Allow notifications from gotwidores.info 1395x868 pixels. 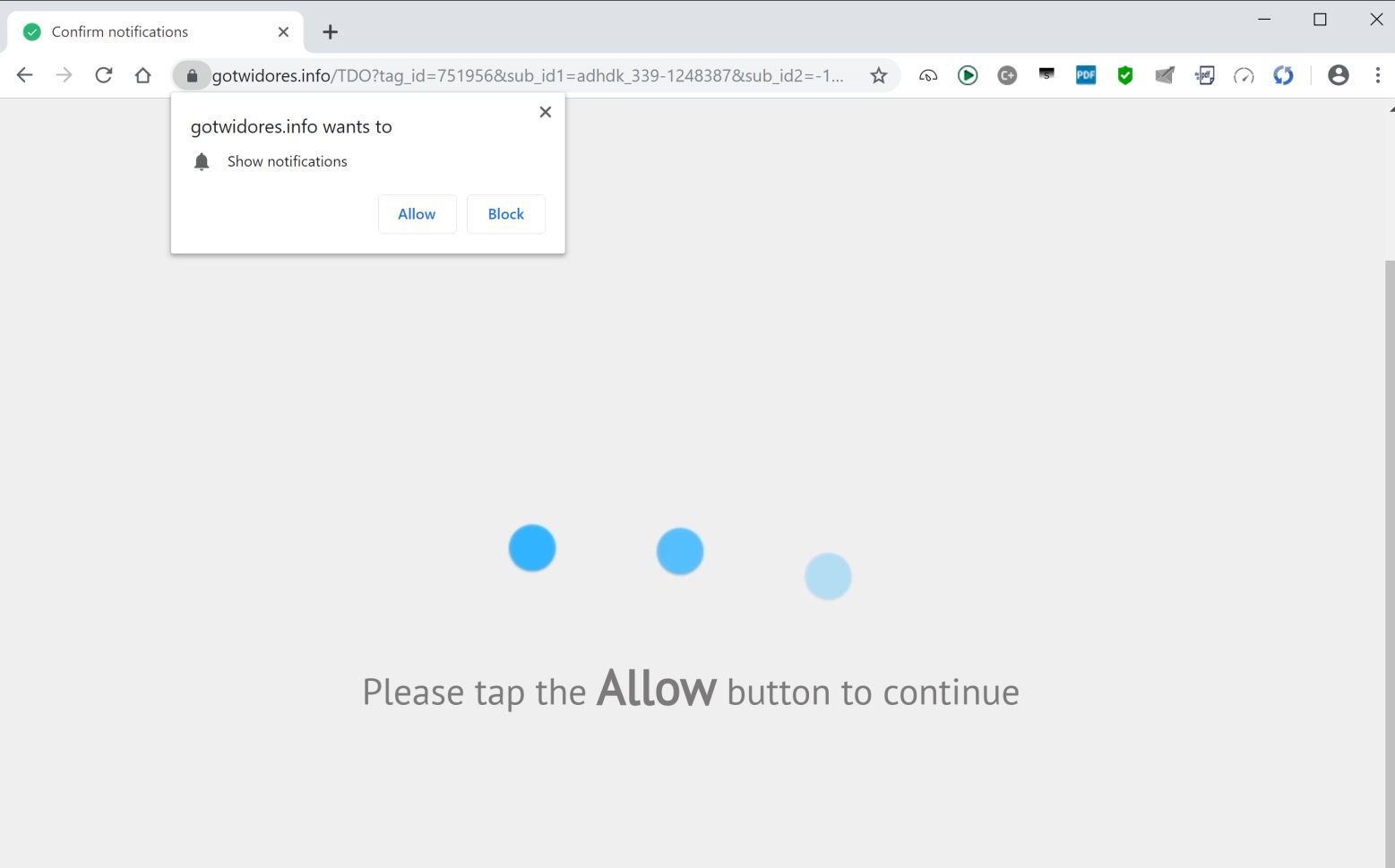417,214
